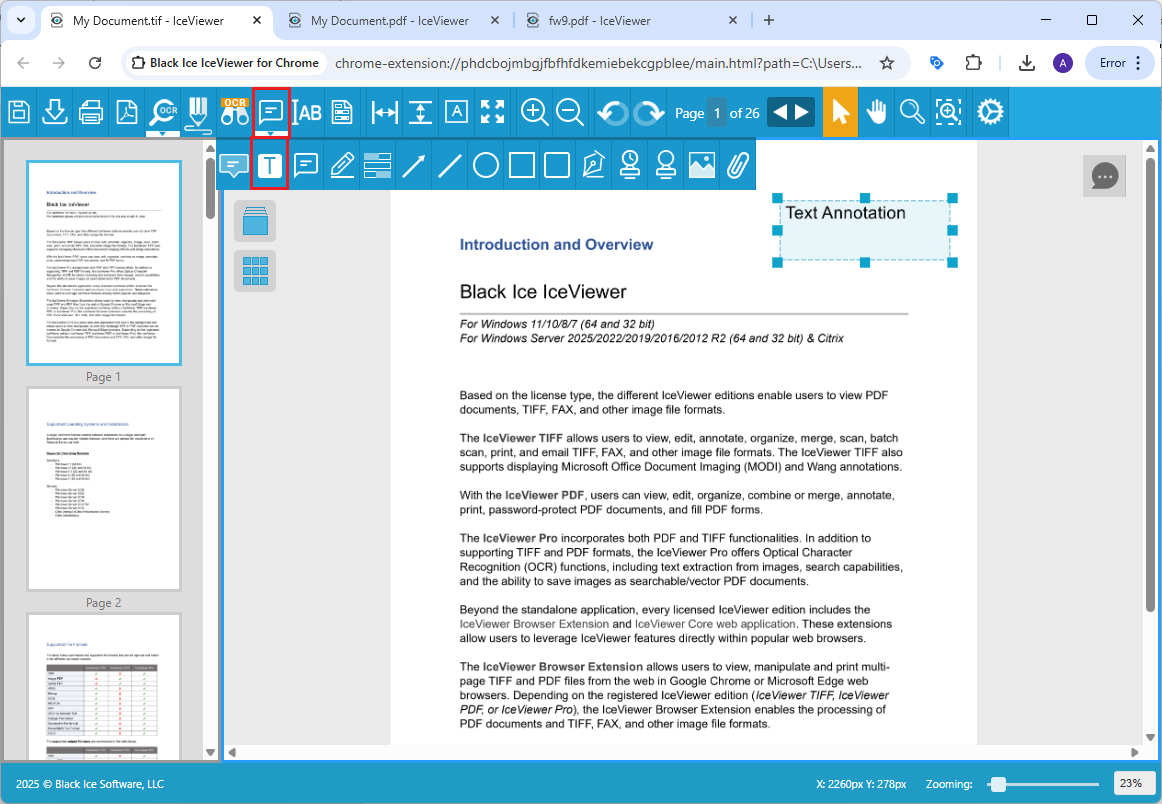This screenshot has width=1162, height=804.
Task: Select the rounded rectangle annotation tool
Action: coord(557,165)
